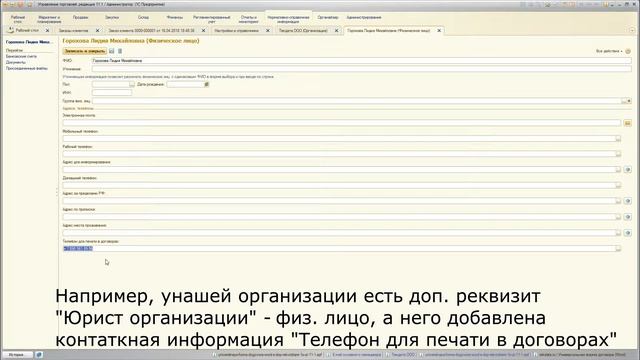The height and width of the screenshot is (360, 640).
Task: Close the Настройки и справочники tab
Action: [268, 31]
